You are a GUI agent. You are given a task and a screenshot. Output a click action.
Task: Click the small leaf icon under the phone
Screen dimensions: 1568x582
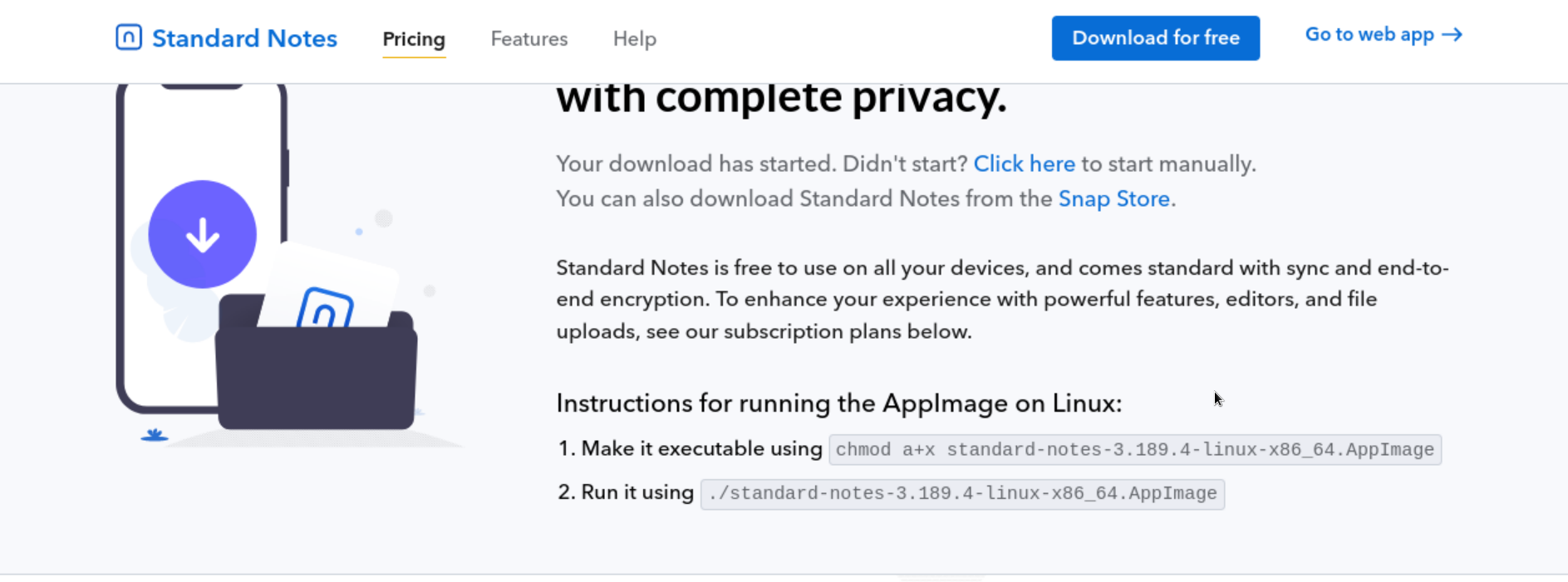[156, 435]
